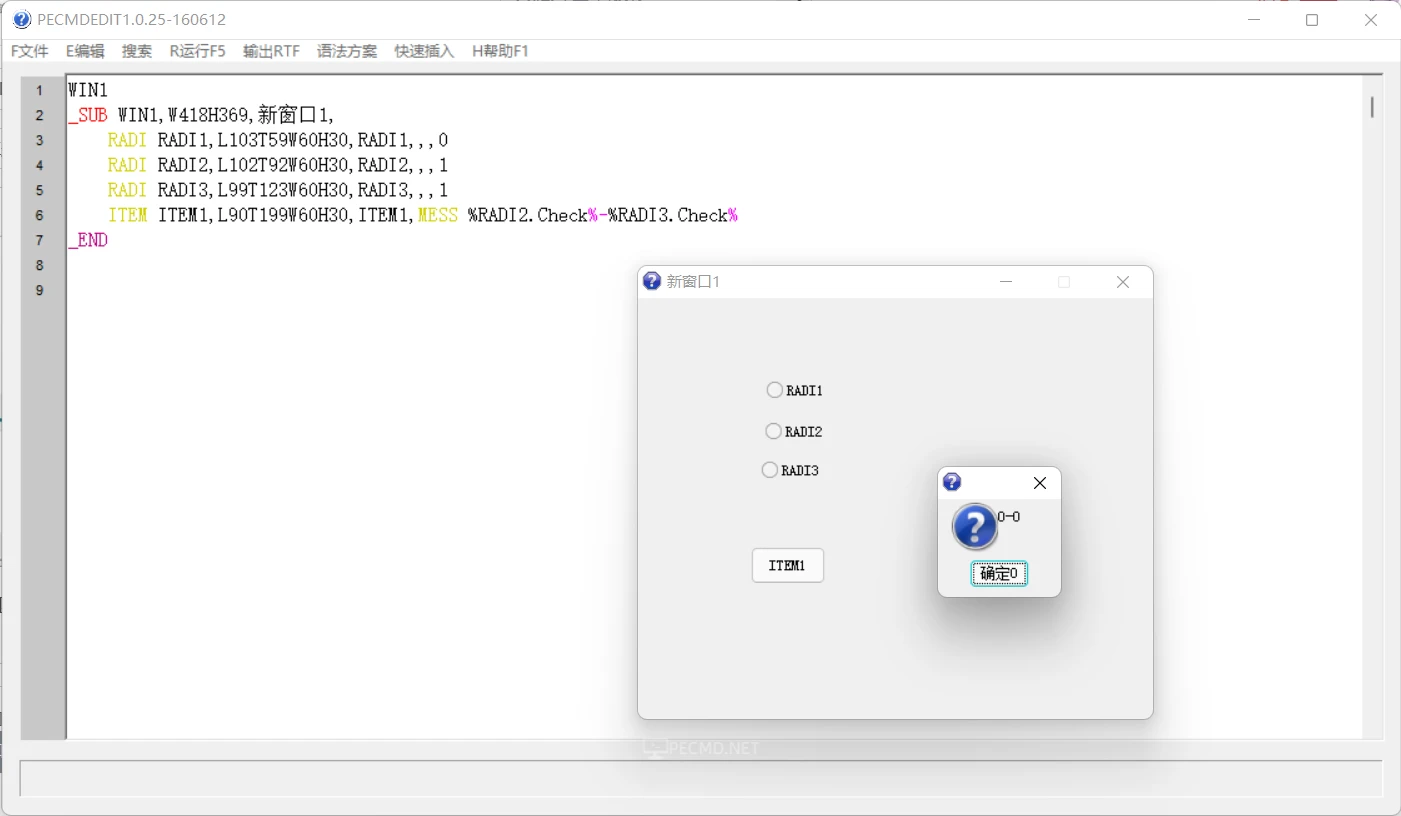Click the 新窗口1 window title icon
Viewport: 1401px width, 816px height.
pos(652,281)
